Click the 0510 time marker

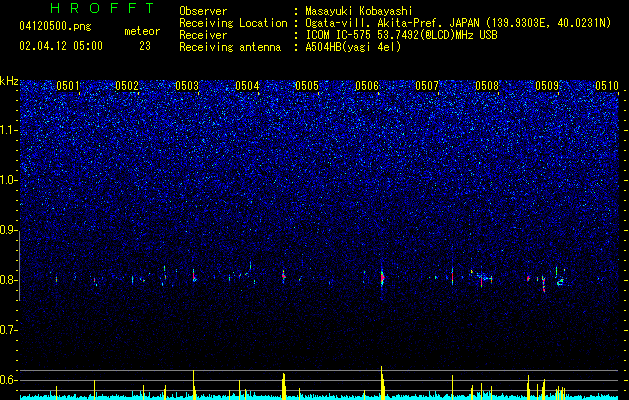[607, 85]
